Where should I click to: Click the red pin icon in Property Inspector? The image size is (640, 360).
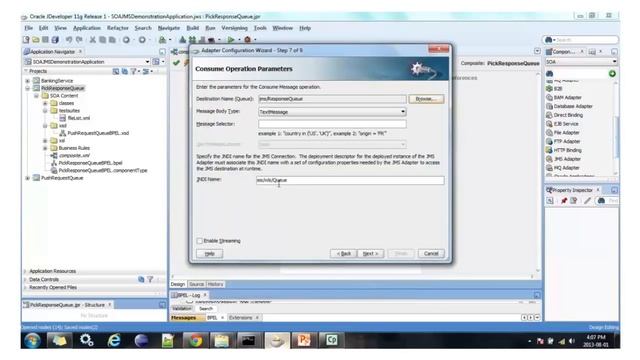click(x=564, y=200)
